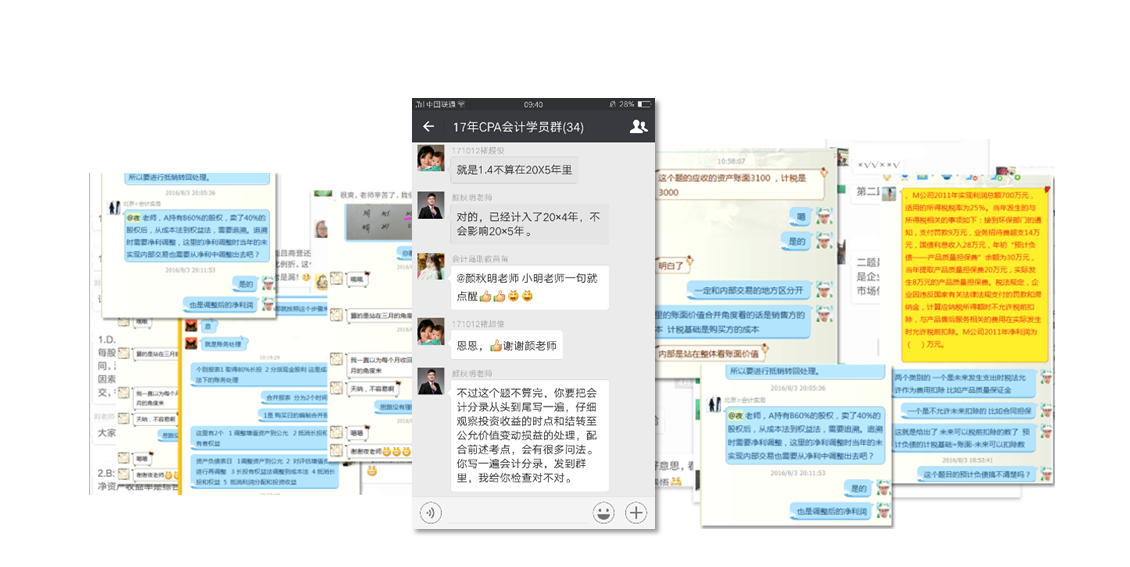
Task: Tap the back arrow in chat header
Action: click(x=429, y=127)
